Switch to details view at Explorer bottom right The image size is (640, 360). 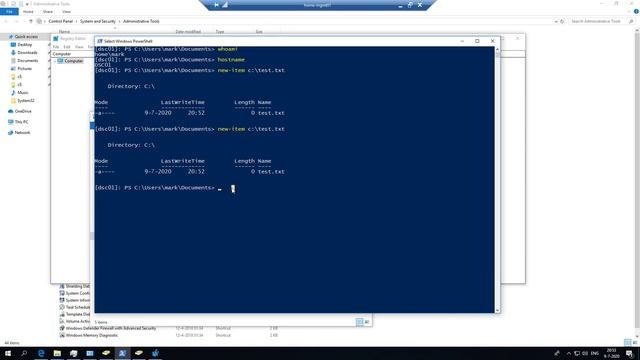coord(627,342)
